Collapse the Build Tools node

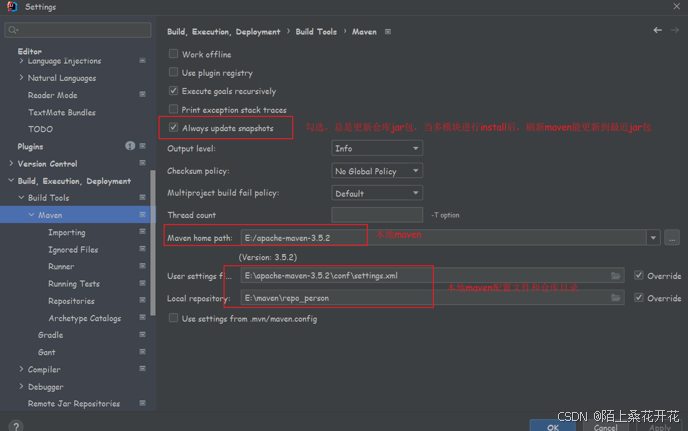click(21, 198)
